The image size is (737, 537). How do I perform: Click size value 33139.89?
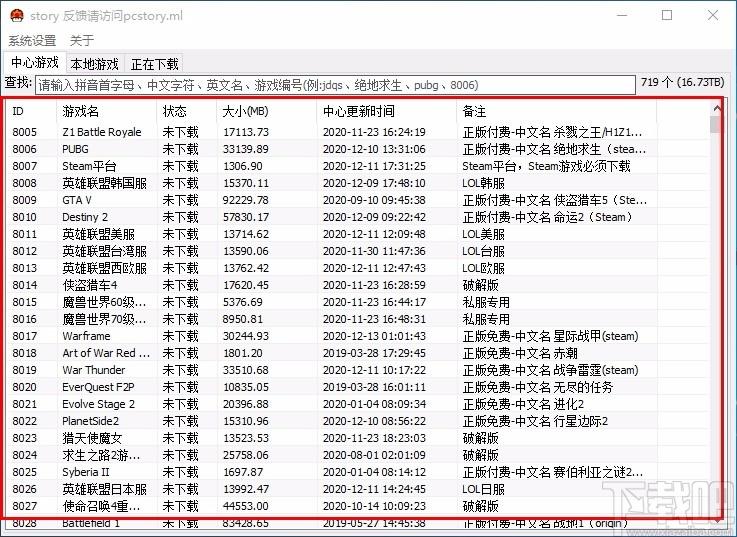(246, 149)
